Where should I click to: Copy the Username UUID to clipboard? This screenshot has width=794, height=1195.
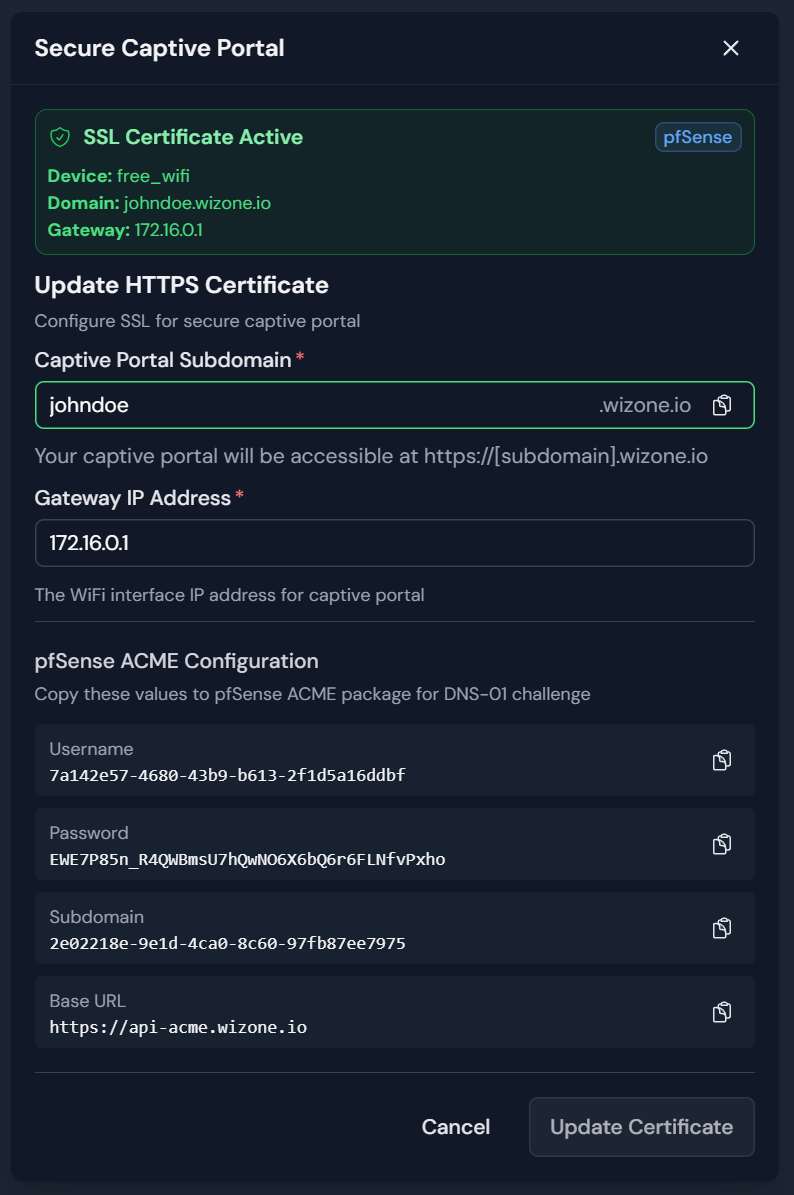[722, 760]
